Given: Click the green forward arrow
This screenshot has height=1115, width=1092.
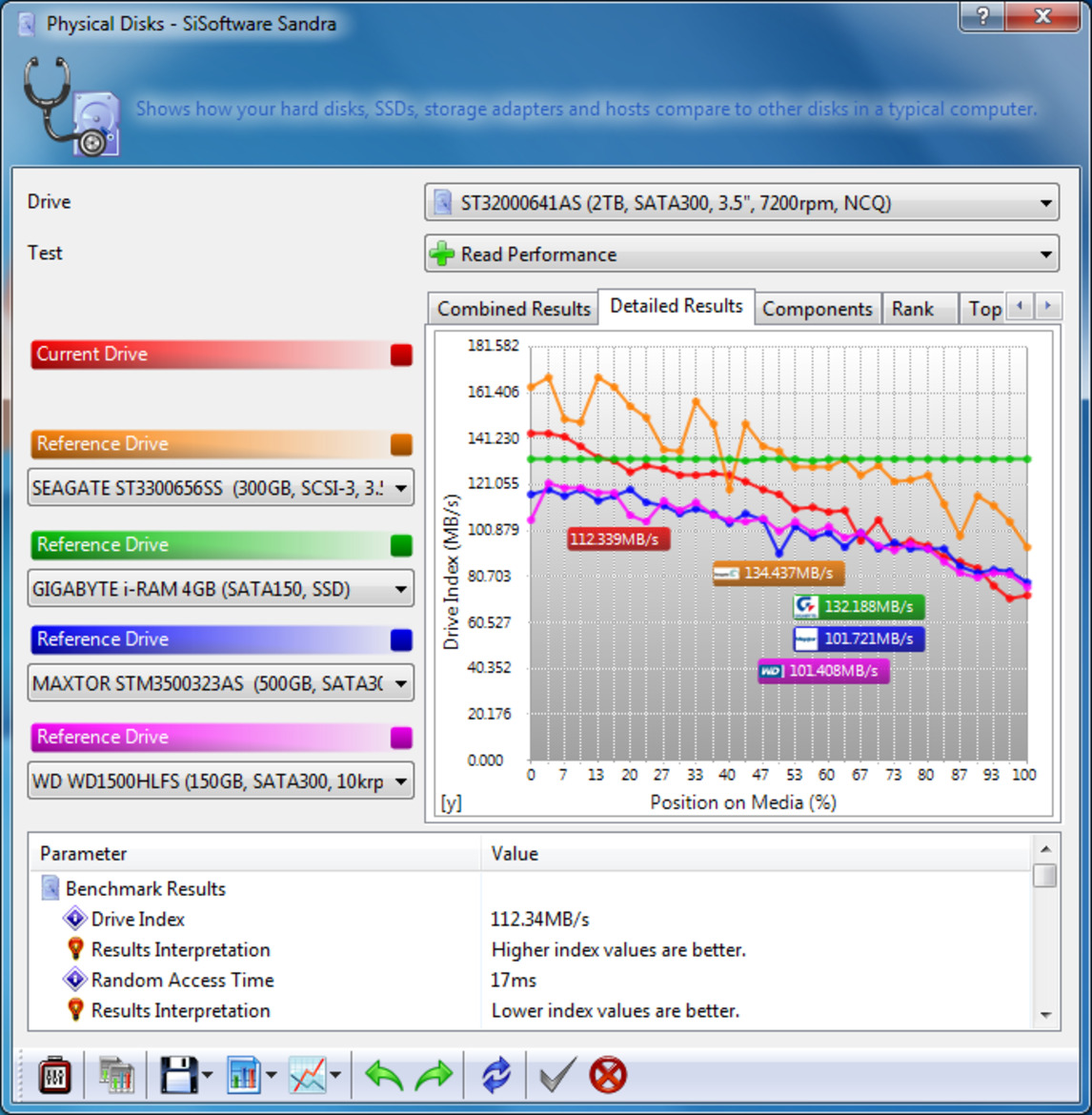Looking at the screenshot, I should [434, 1075].
